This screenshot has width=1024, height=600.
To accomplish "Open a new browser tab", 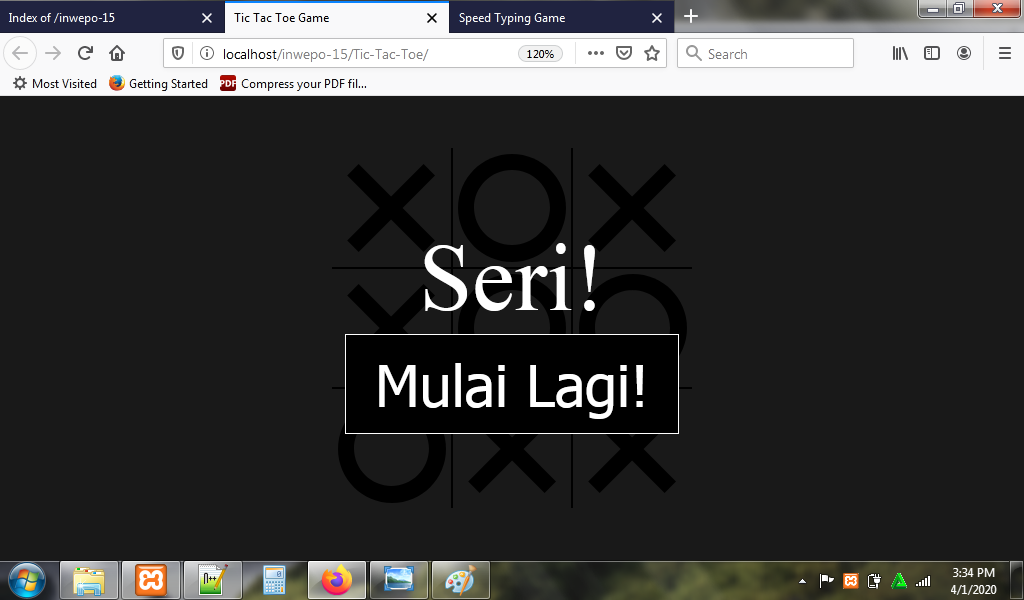I will (x=691, y=16).
